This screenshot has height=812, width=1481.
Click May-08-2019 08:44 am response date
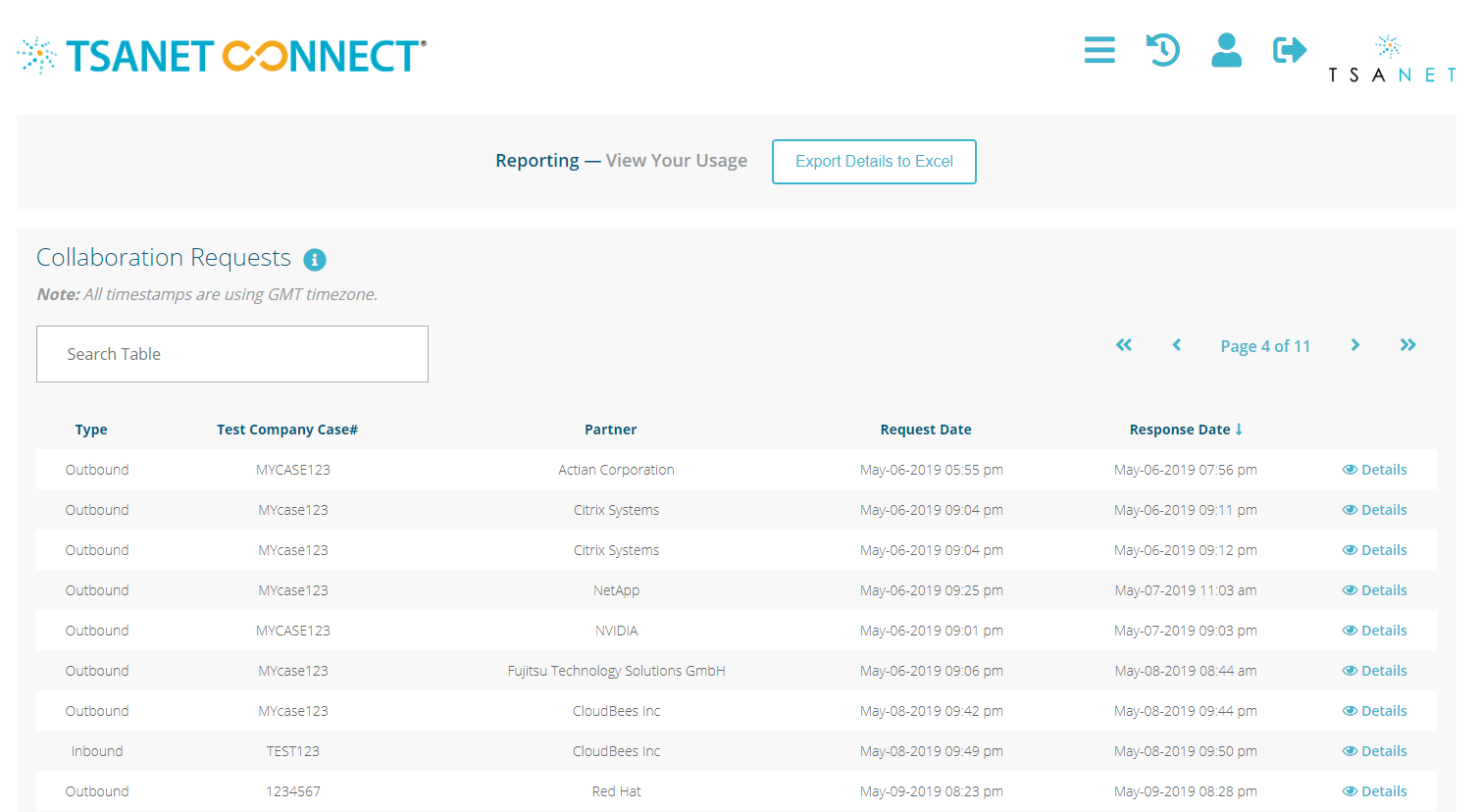point(1186,671)
